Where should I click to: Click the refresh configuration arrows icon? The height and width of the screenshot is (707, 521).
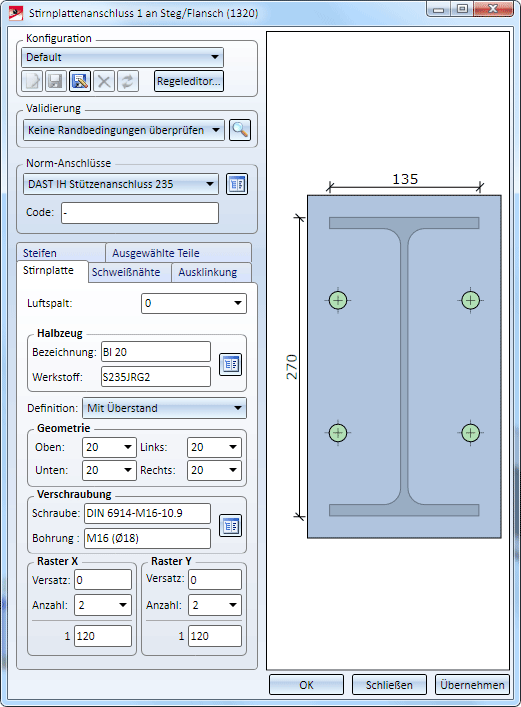click(x=128, y=81)
